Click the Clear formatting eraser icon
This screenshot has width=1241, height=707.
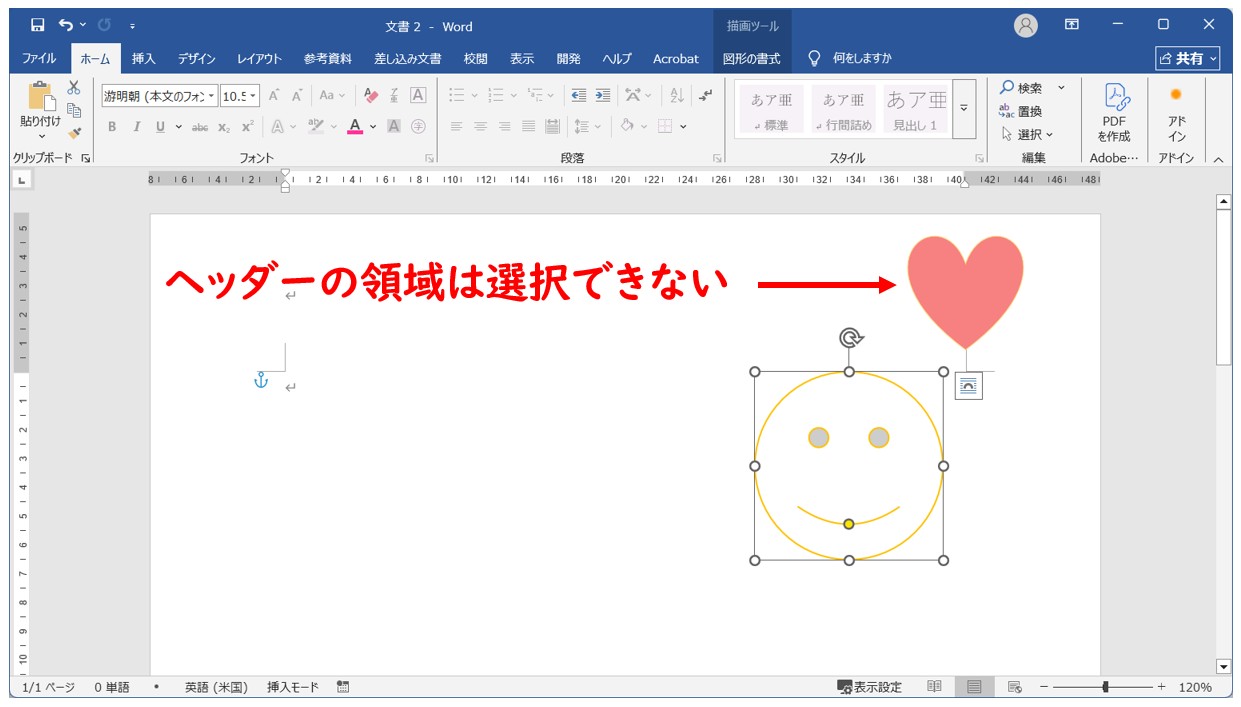coord(372,96)
